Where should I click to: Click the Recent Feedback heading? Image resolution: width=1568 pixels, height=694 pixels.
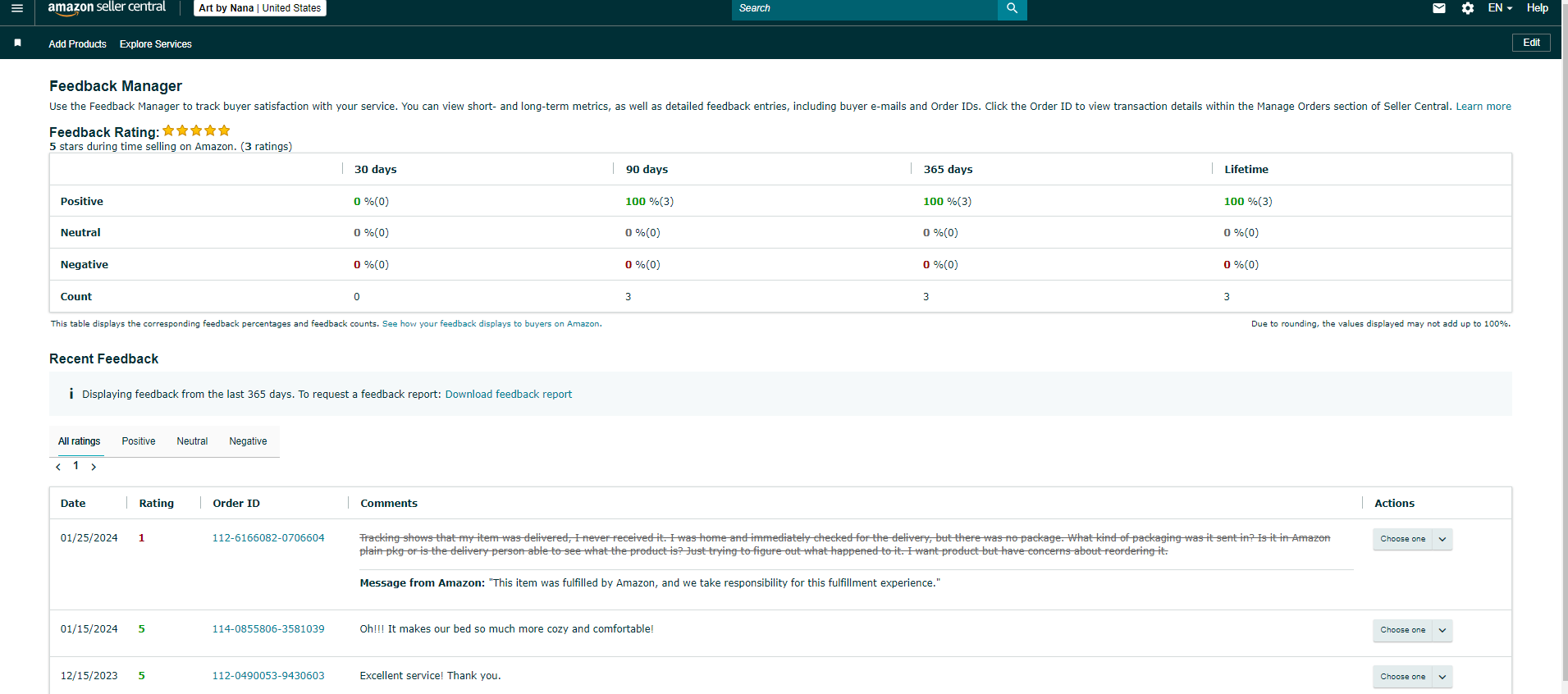pos(103,359)
